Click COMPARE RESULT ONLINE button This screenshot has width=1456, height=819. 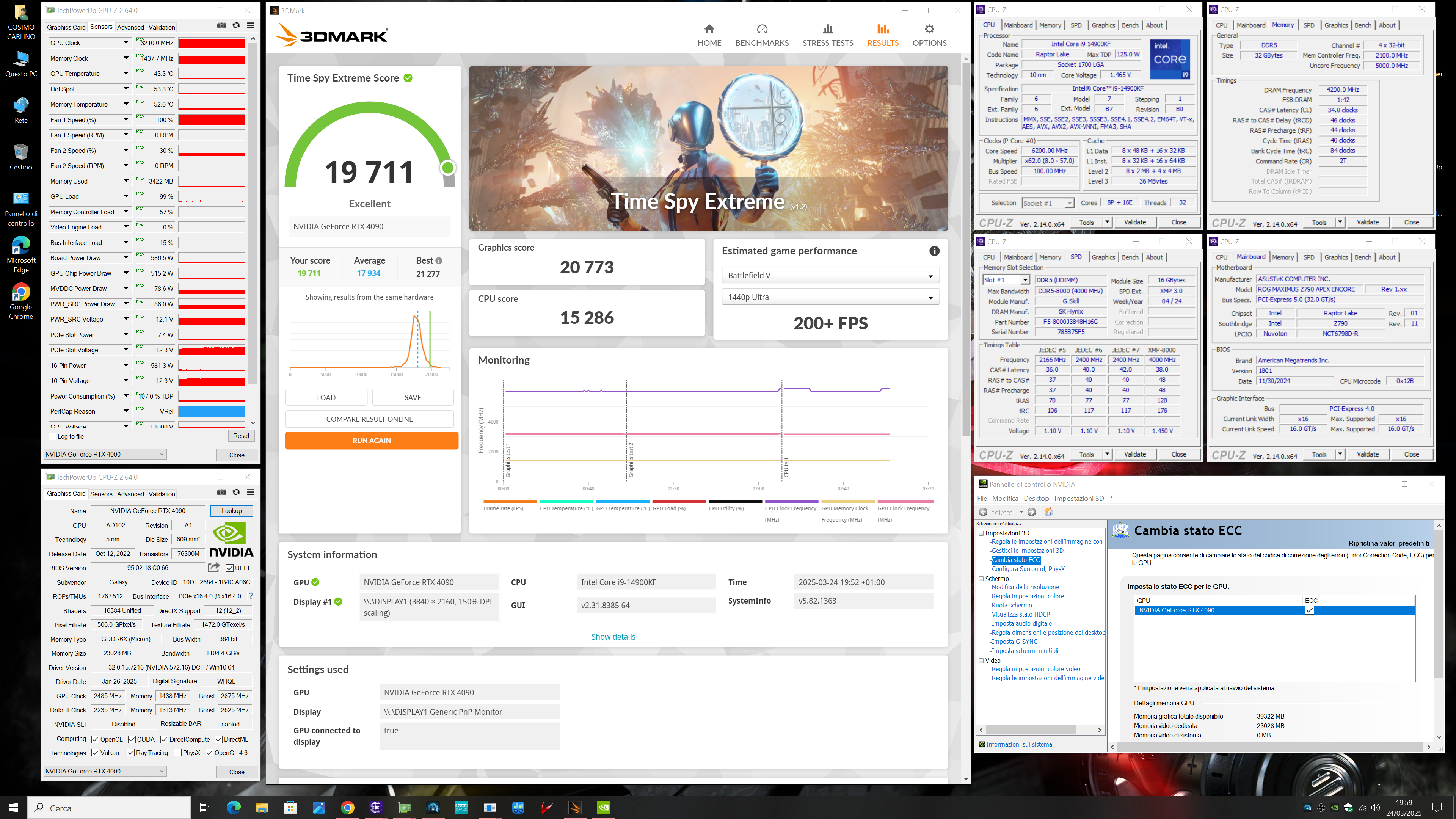[369, 419]
